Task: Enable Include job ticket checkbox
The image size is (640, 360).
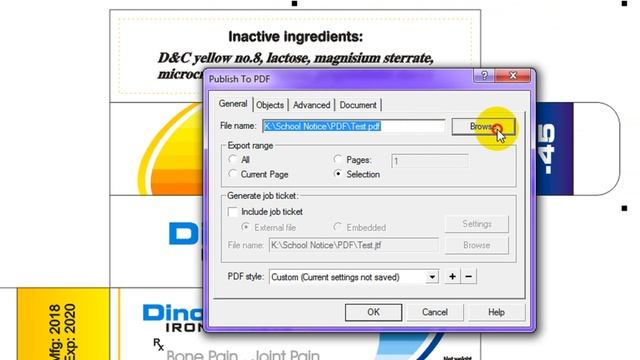Action: [x=233, y=212]
